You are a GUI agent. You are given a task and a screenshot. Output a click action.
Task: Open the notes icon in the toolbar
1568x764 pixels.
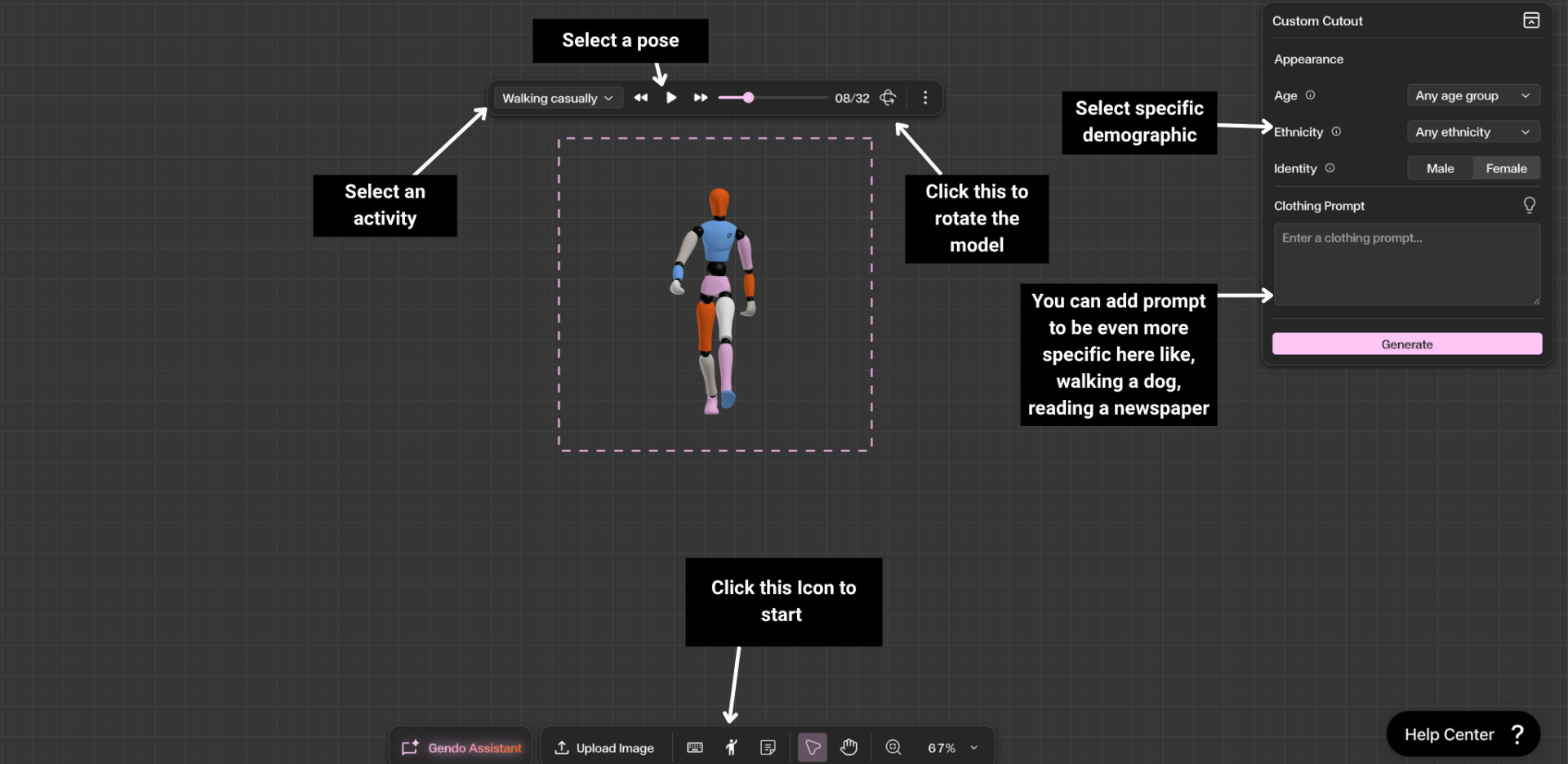click(768, 747)
